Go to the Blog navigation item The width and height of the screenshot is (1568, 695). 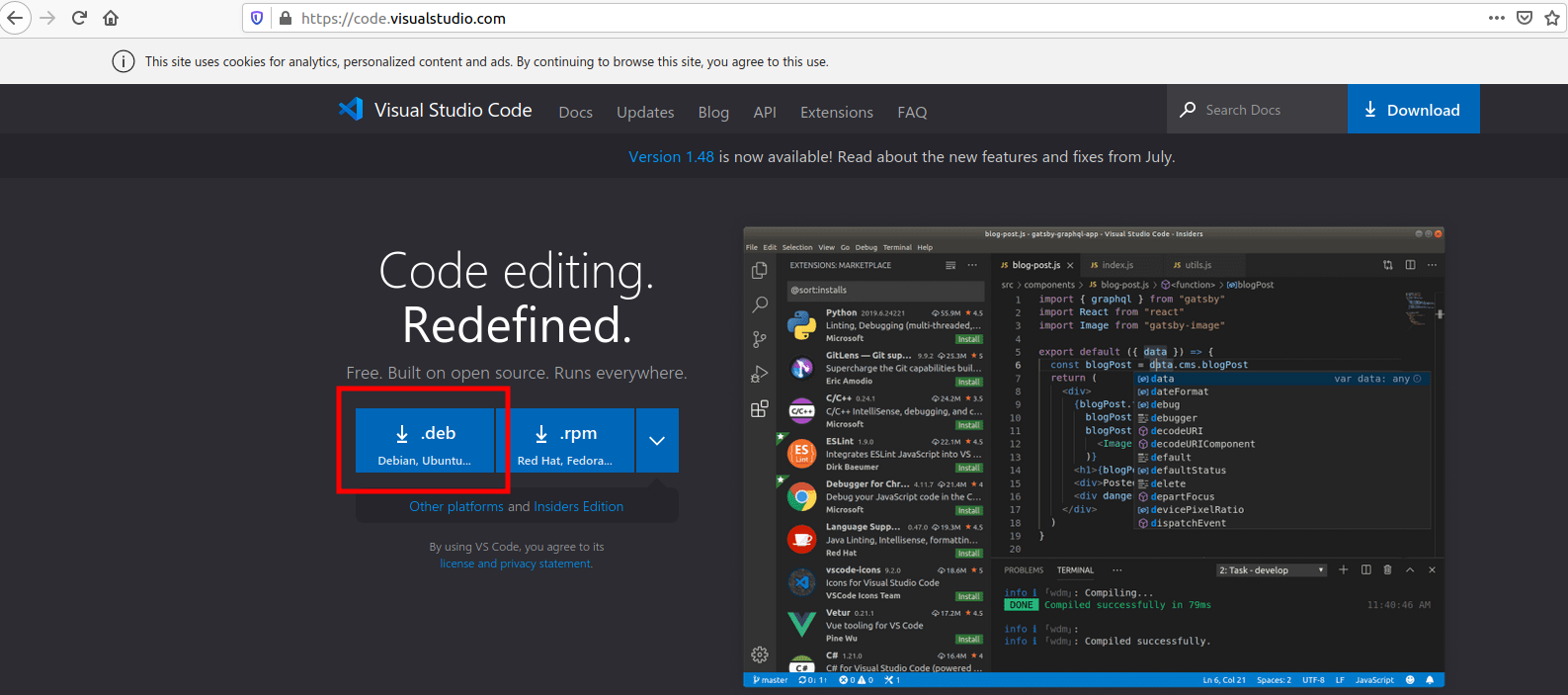713,113
